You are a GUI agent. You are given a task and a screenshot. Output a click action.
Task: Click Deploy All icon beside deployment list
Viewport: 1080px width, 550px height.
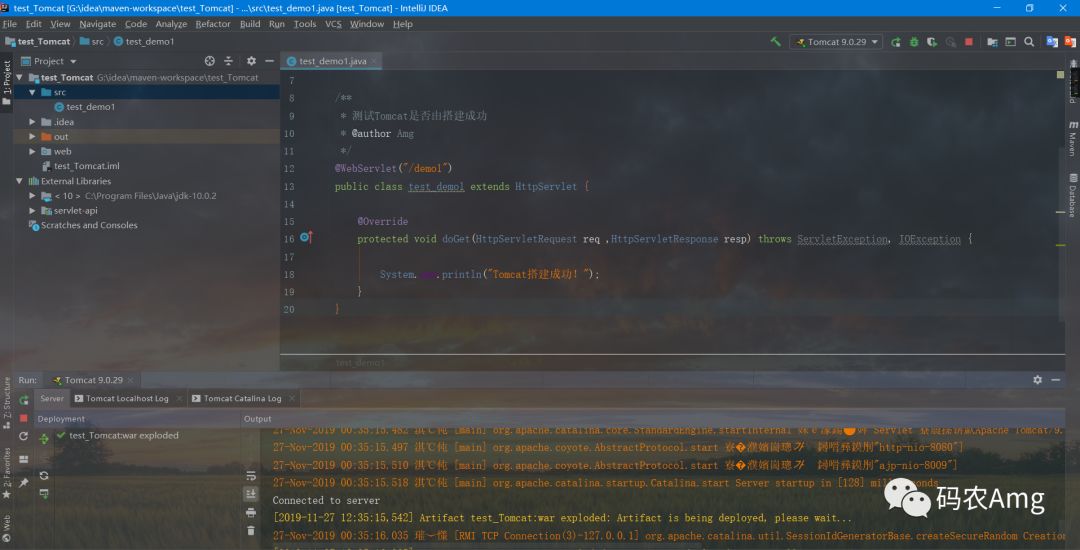tap(44, 438)
